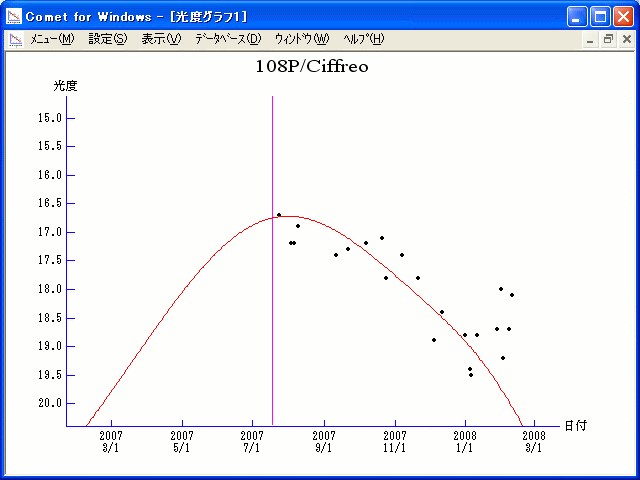Close the Comet for Windows application
640x480 pixels.
[x=624, y=16]
